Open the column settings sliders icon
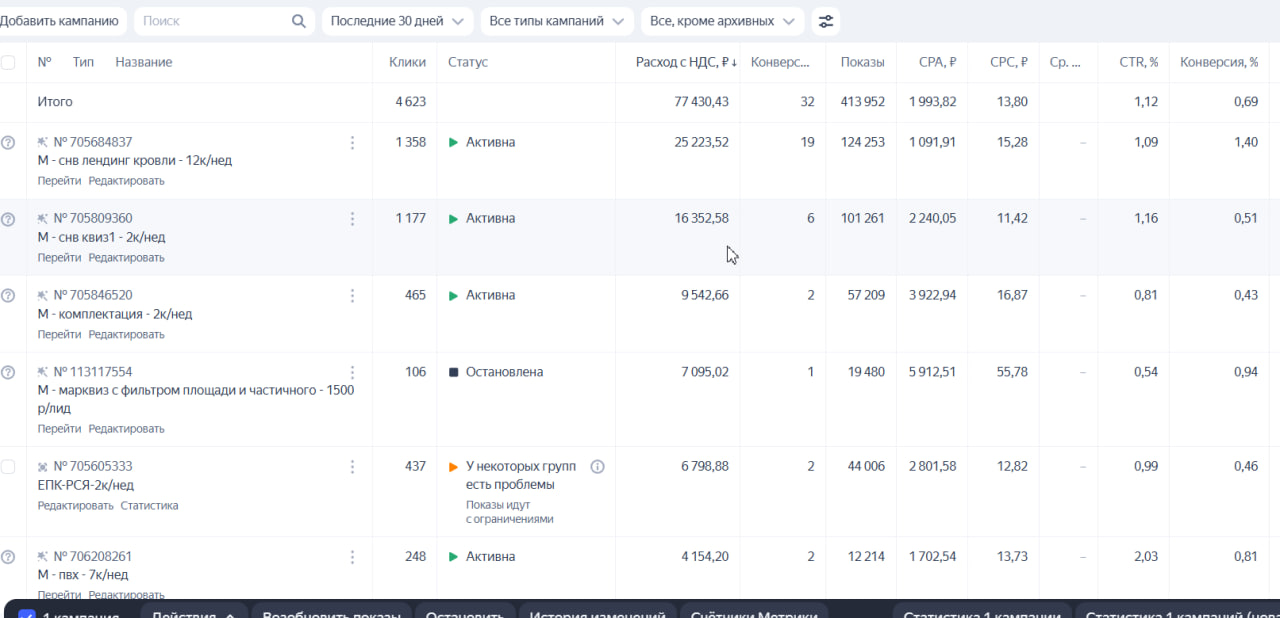This screenshot has height=618, width=1280. [x=825, y=21]
